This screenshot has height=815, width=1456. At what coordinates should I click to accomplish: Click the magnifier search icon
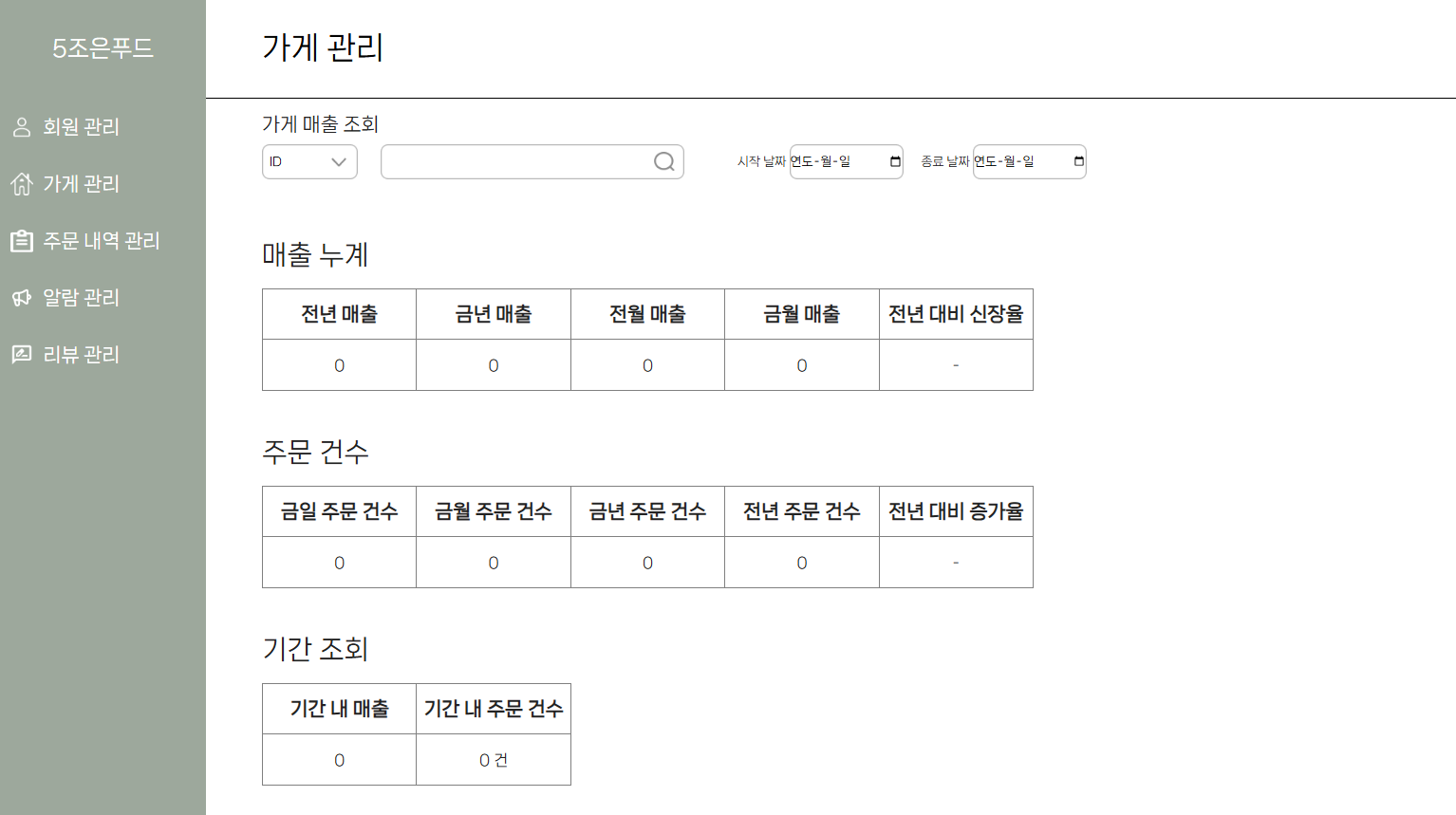[664, 162]
